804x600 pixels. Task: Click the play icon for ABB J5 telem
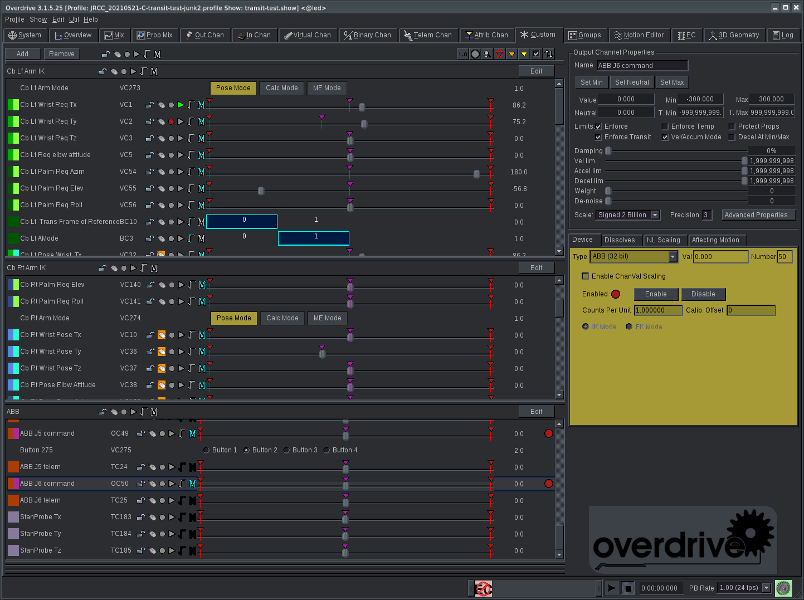click(x=172, y=467)
